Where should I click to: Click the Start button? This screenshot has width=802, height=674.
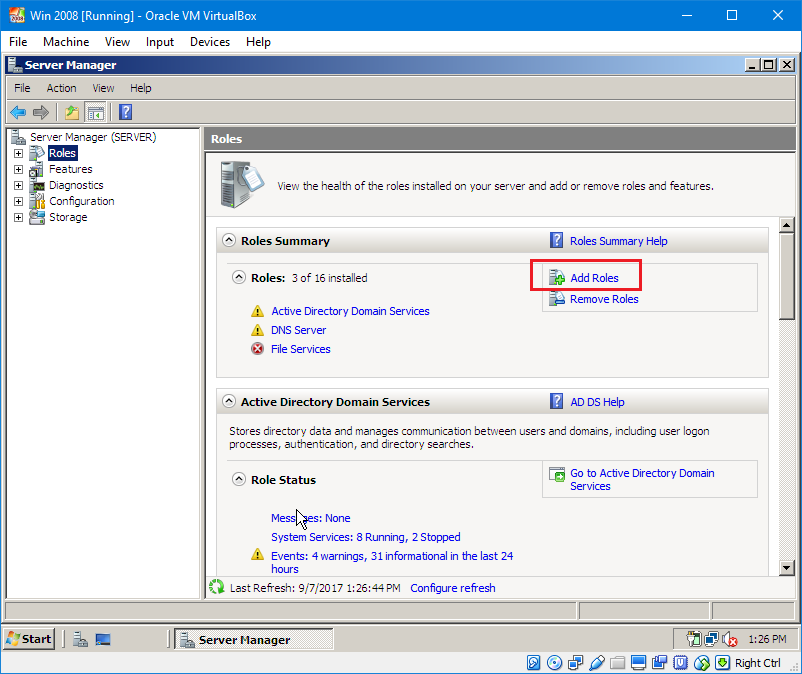click(x=30, y=639)
